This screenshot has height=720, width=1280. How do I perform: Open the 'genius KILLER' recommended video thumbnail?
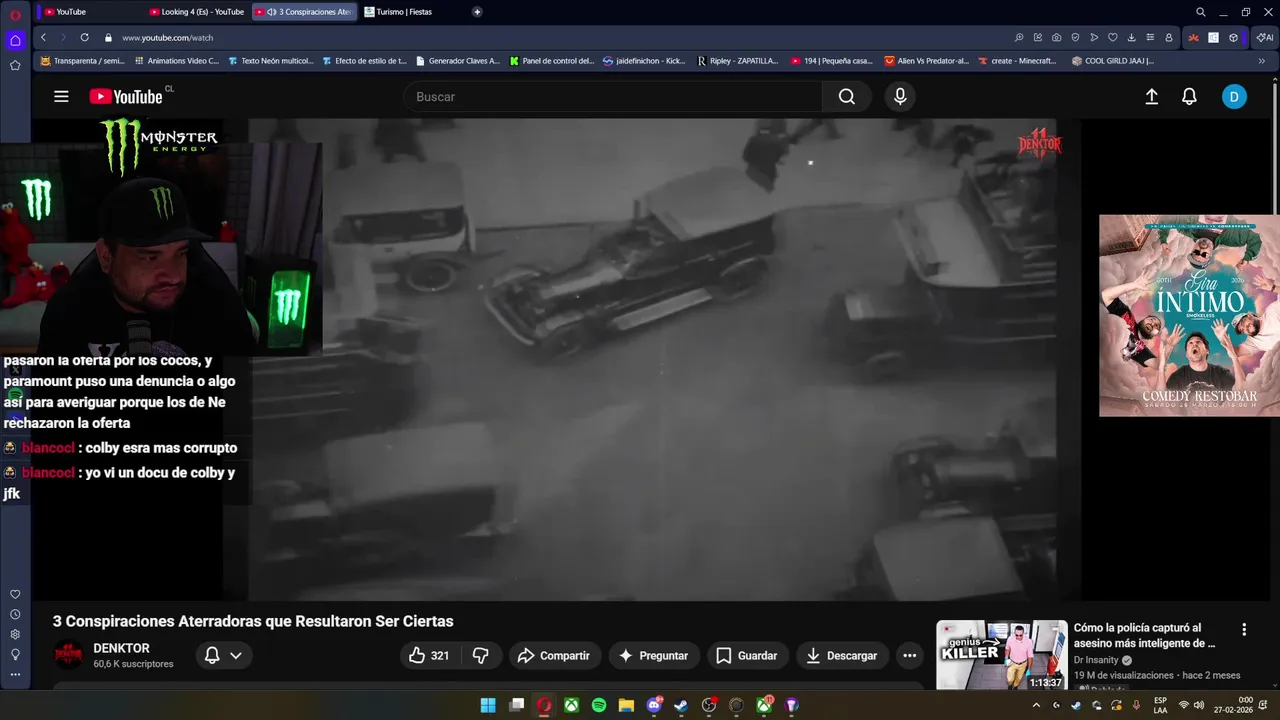point(1001,655)
